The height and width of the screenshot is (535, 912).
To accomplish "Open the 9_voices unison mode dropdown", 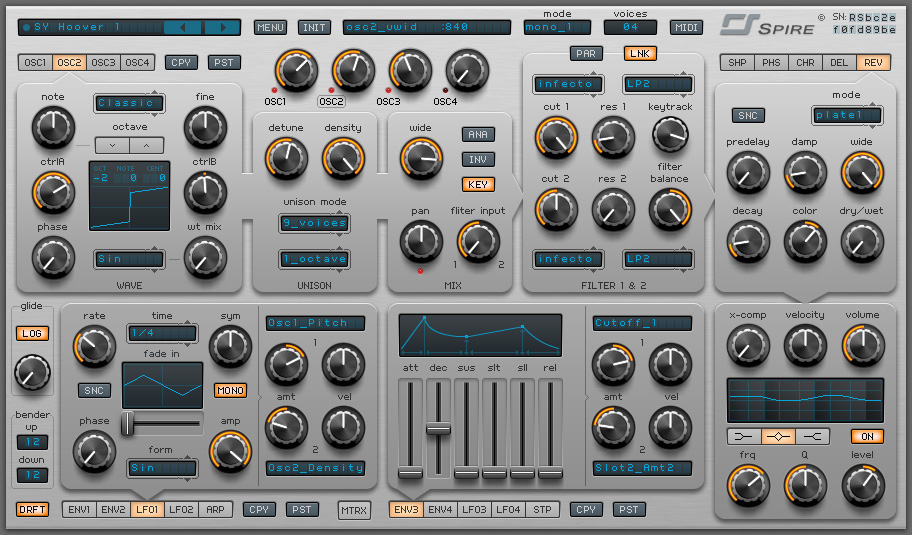I will pos(314,223).
